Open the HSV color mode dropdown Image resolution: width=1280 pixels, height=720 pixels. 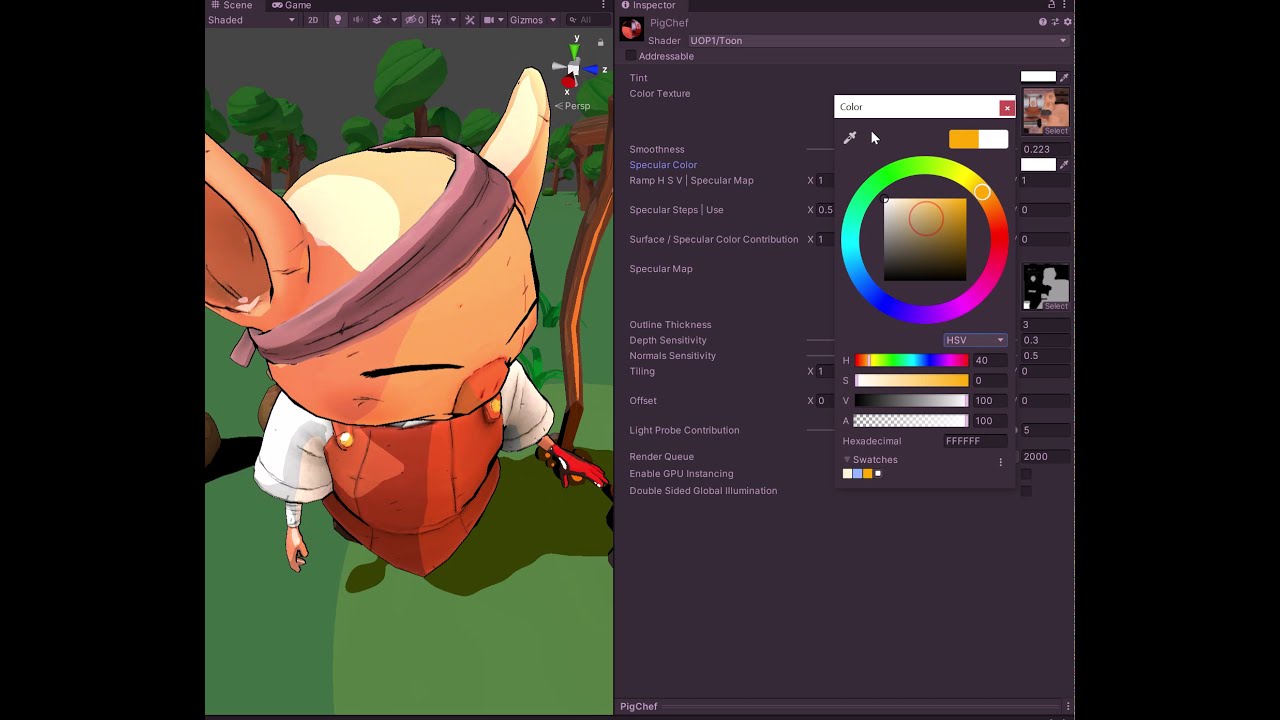[975, 340]
